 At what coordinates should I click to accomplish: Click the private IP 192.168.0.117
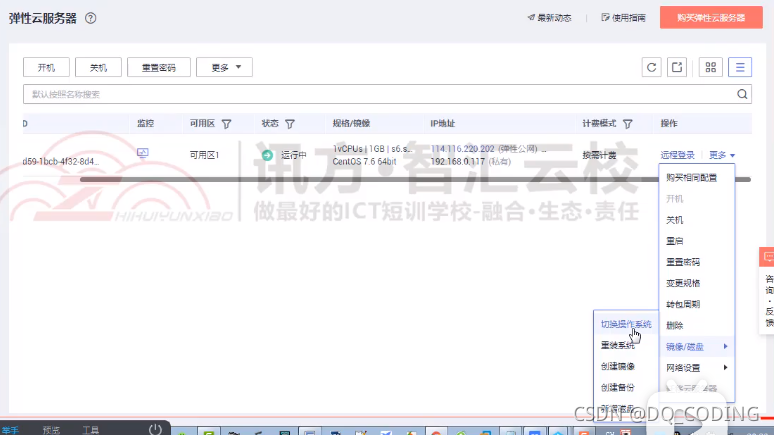pyautogui.click(x=457, y=161)
